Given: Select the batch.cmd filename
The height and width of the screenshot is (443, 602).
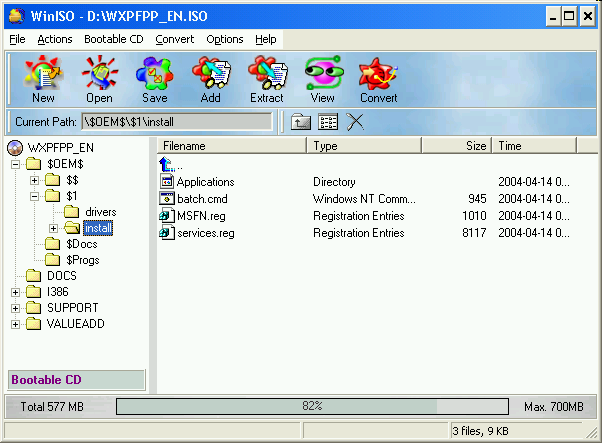Looking at the screenshot, I should [x=202, y=199].
